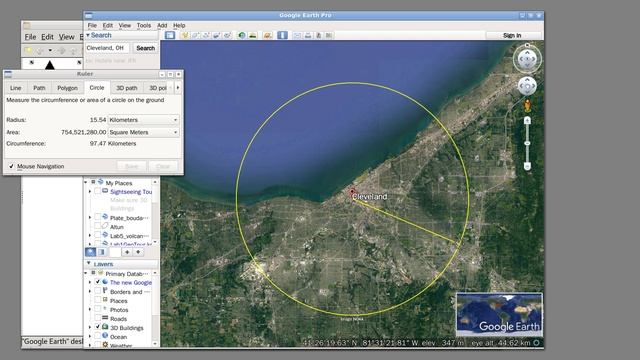Click the blue Ruler toolbar icon
The image size is (640, 360).
pyautogui.click(x=282, y=36)
